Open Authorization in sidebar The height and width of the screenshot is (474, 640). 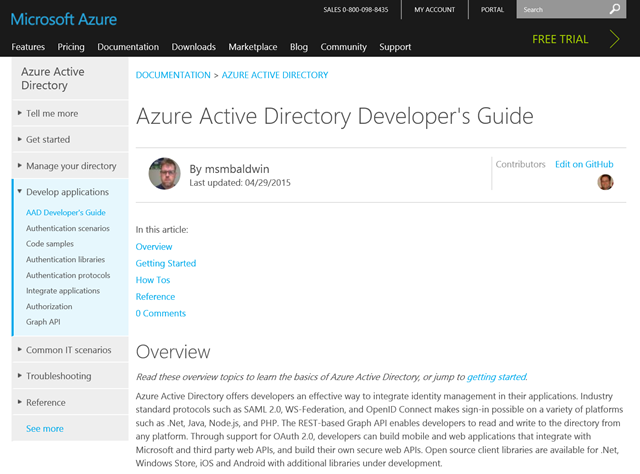click(x=49, y=307)
